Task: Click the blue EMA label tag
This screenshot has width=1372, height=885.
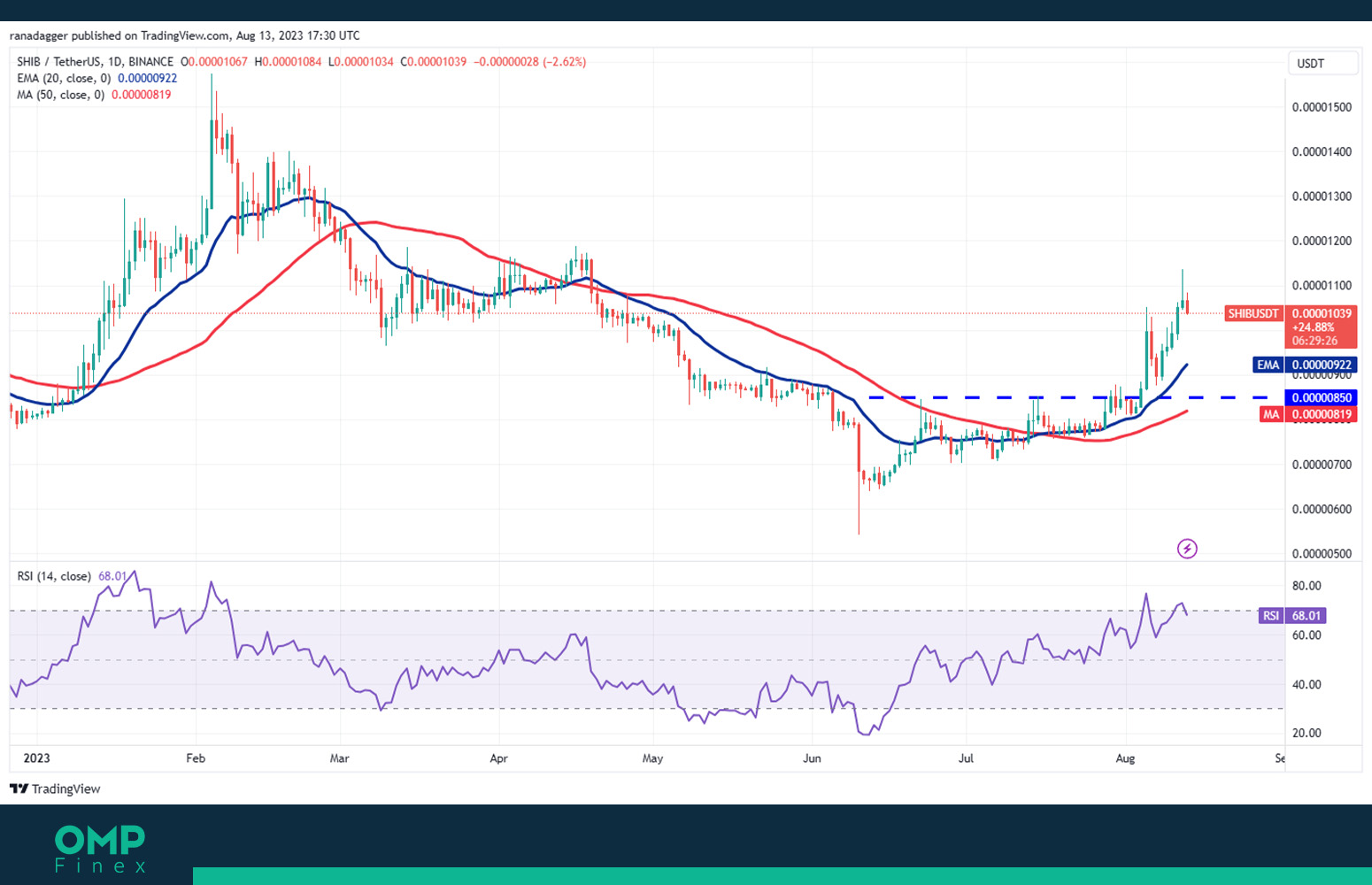Action: tap(1268, 365)
